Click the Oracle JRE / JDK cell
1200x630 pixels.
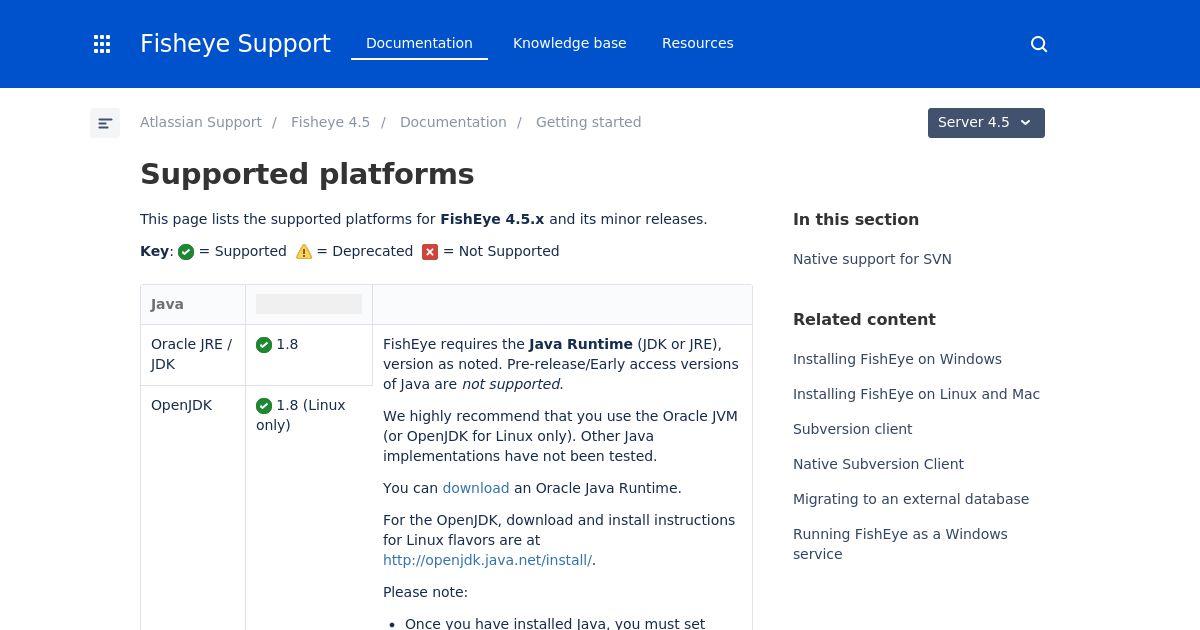point(193,355)
